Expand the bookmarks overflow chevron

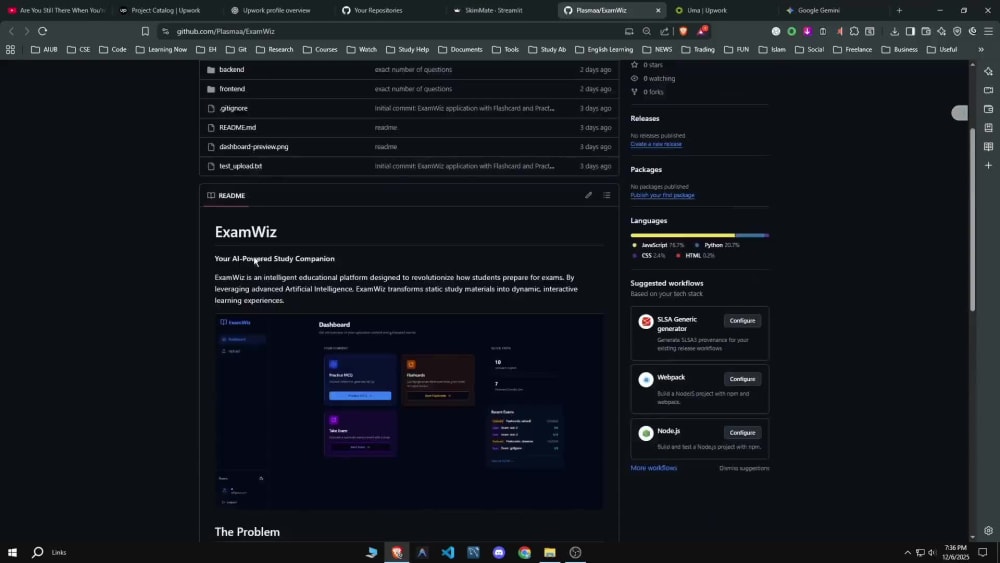pyautogui.click(x=981, y=50)
